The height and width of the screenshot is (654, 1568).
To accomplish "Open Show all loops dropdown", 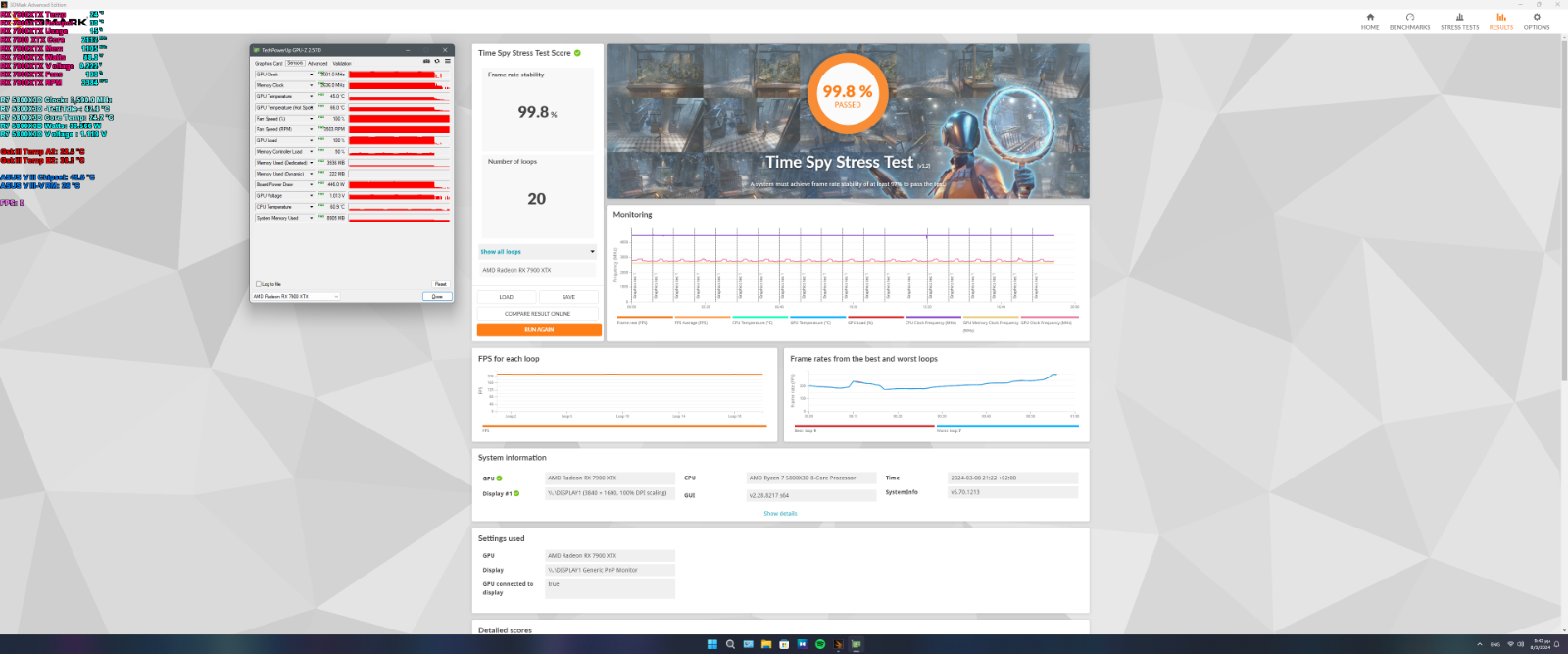I will tap(537, 252).
